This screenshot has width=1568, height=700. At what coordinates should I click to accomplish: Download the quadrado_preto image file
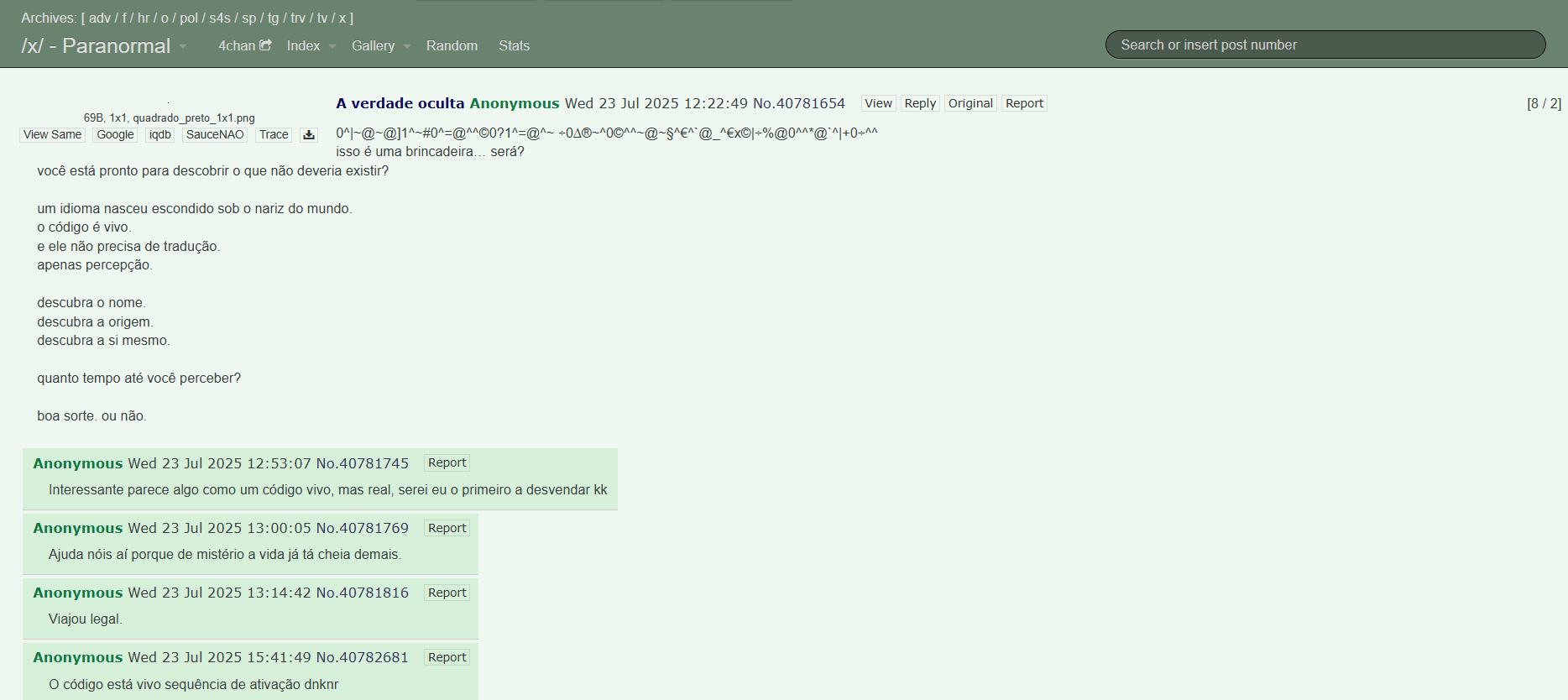309,134
